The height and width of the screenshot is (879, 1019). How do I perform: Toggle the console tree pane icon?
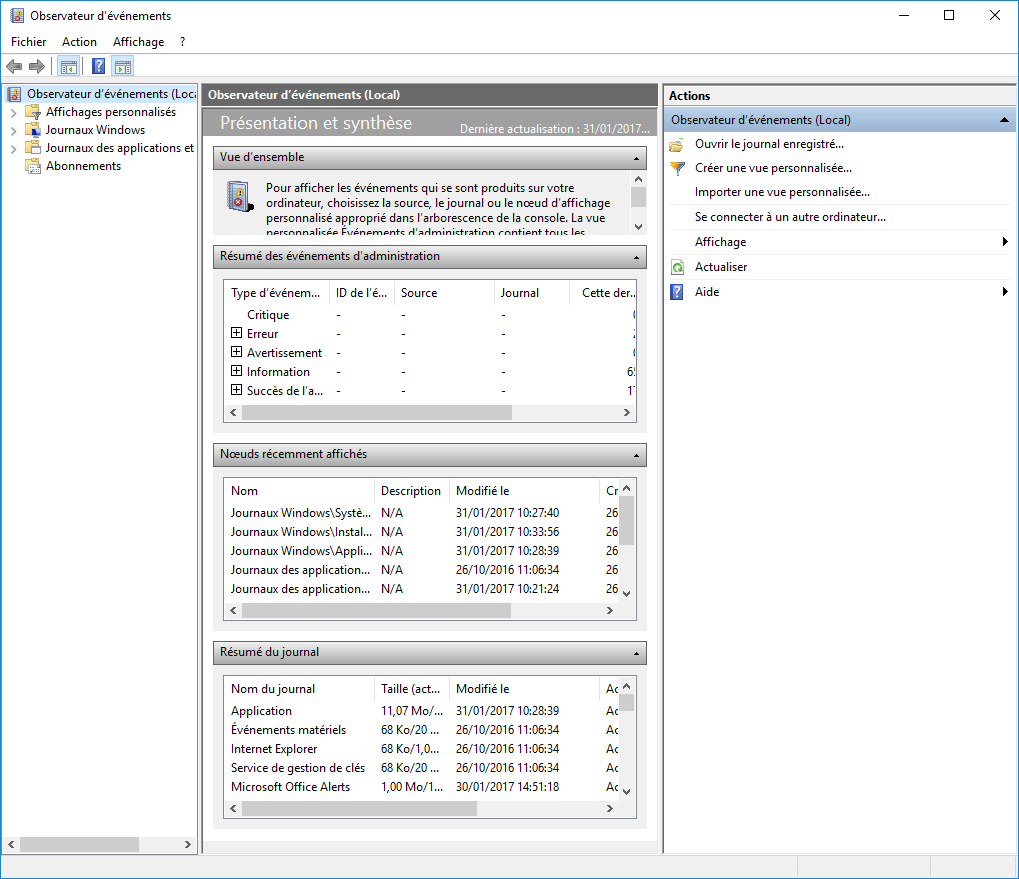68,67
